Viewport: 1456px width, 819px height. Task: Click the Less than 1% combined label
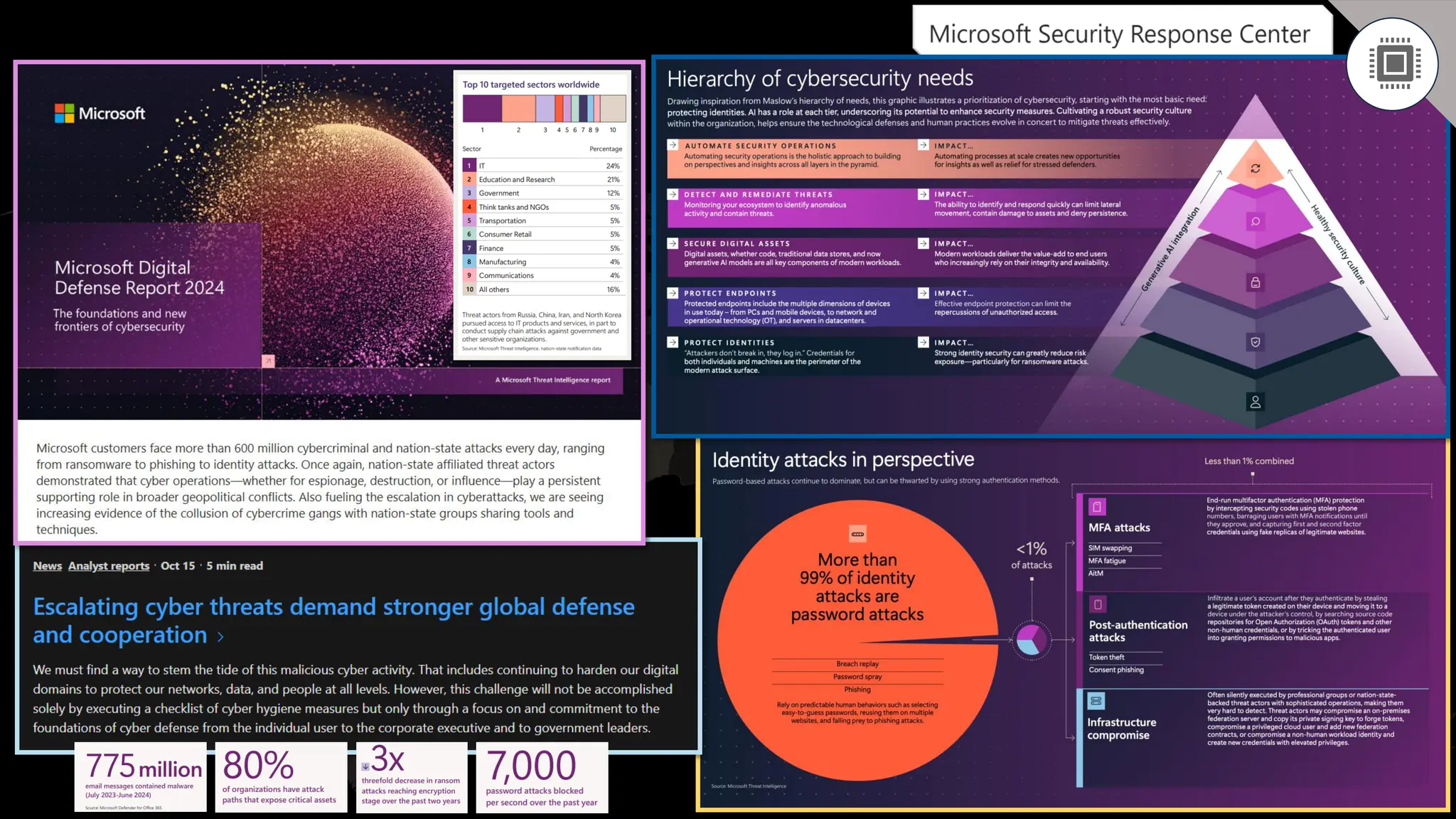1249,461
